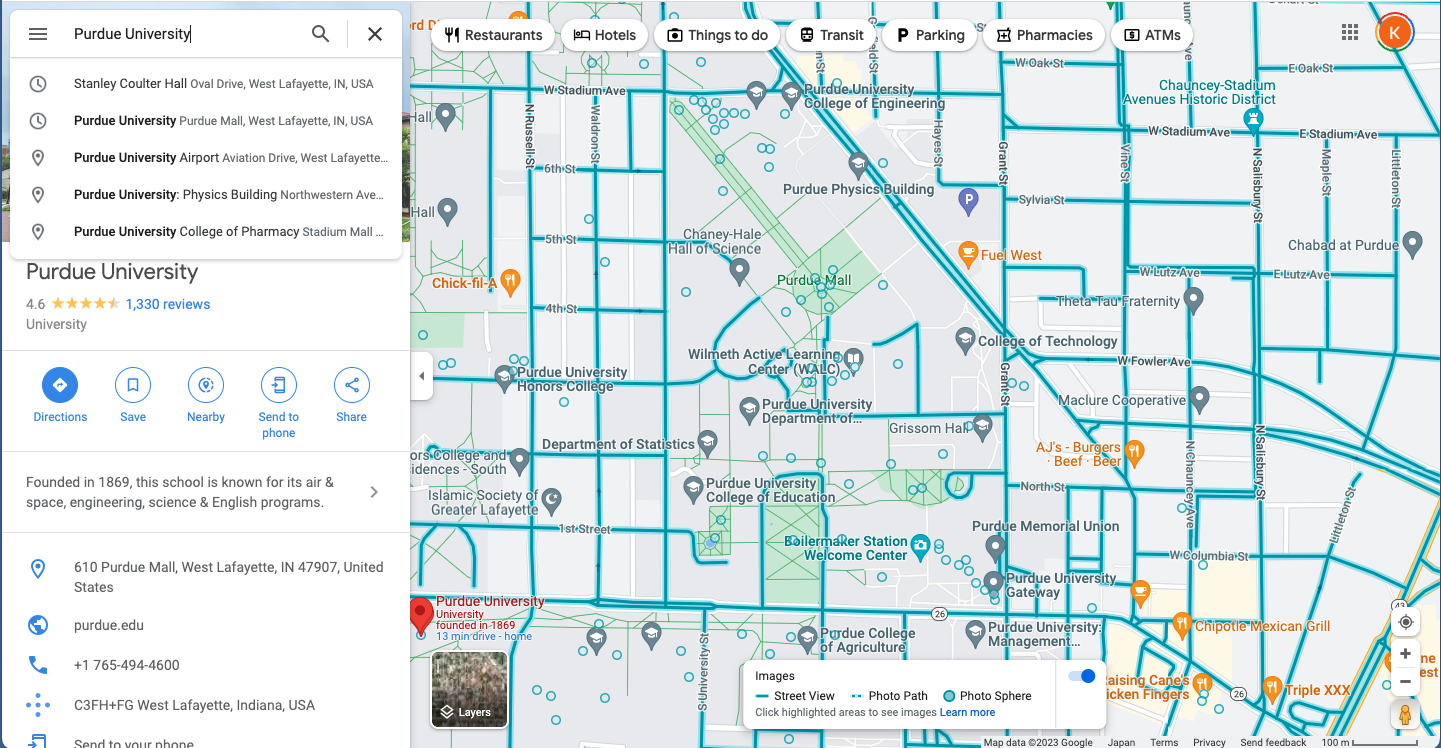Click the Pegman Street View icon
This screenshot has width=1441, height=748.
(1405, 714)
